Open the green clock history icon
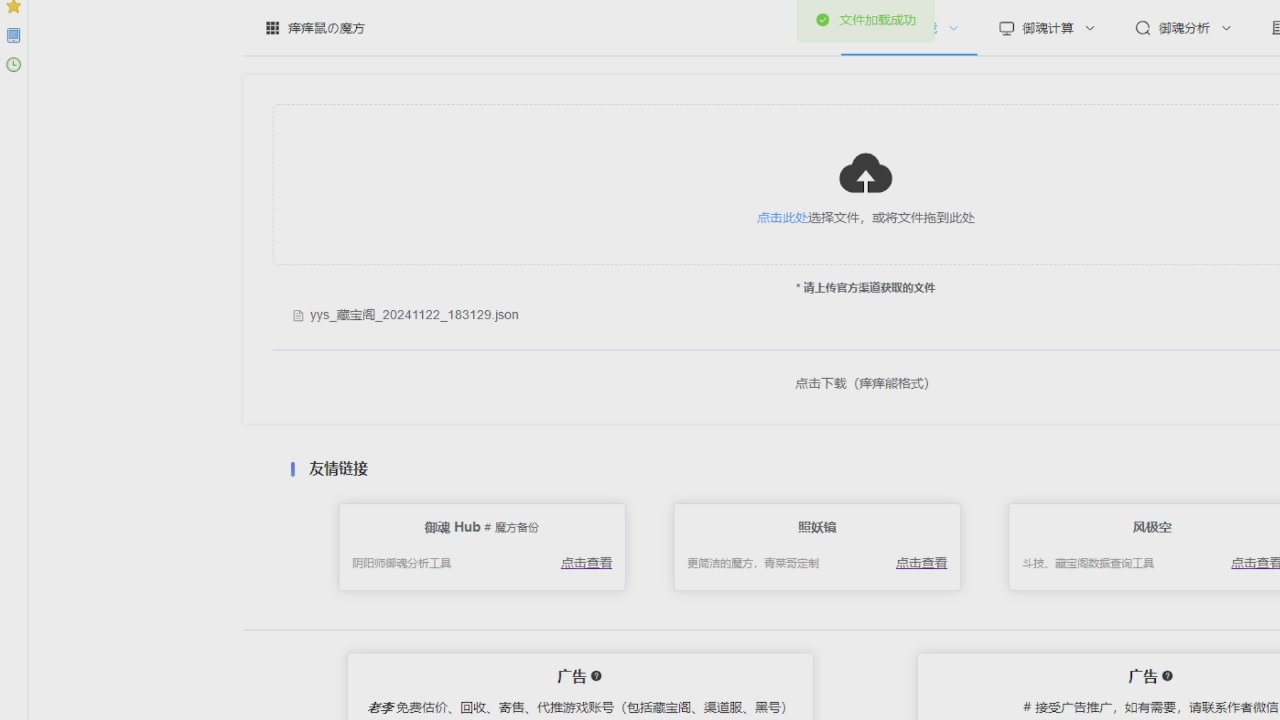This screenshot has width=1280, height=720. [x=14, y=65]
